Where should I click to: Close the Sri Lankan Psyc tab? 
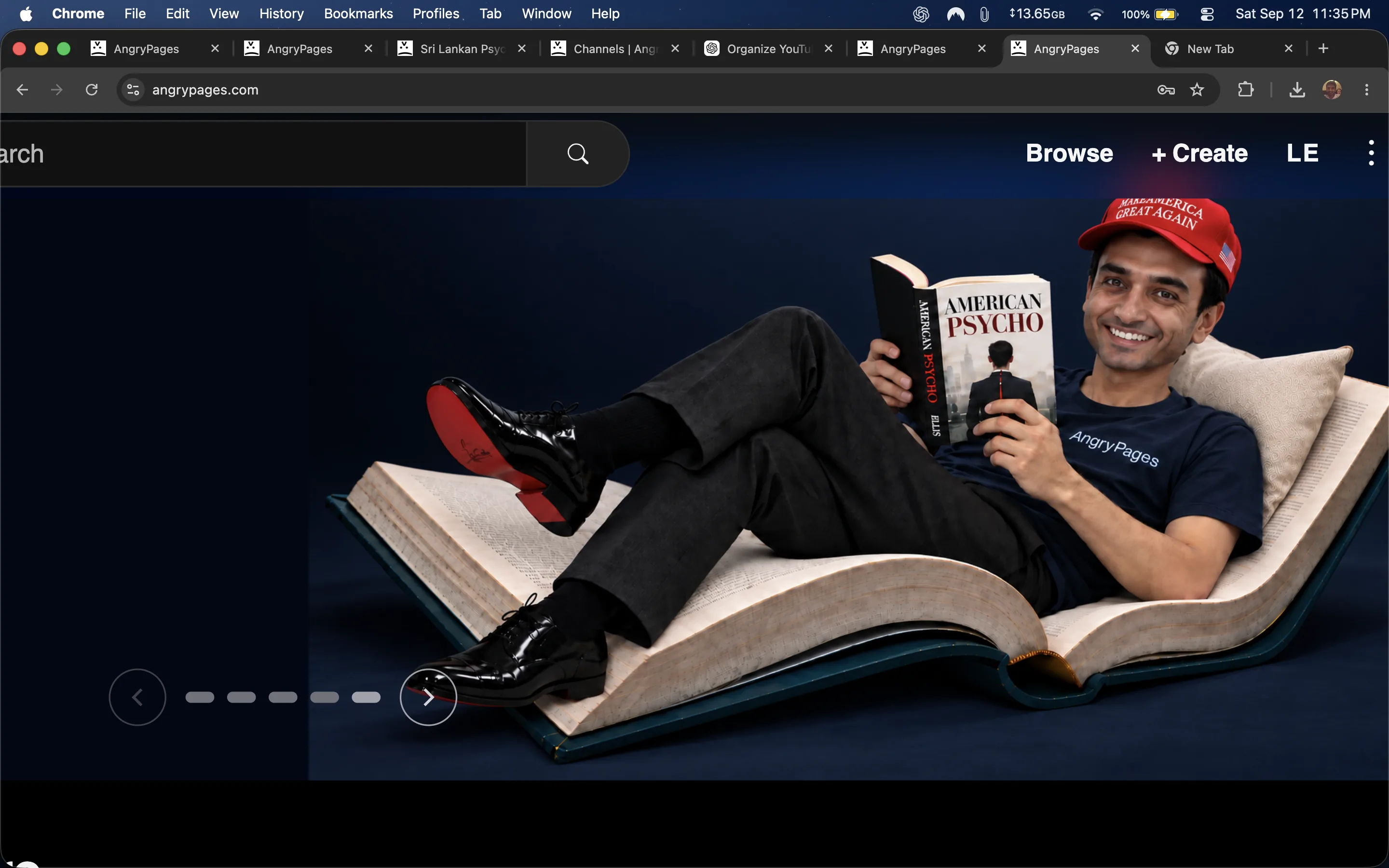(522, 49)
